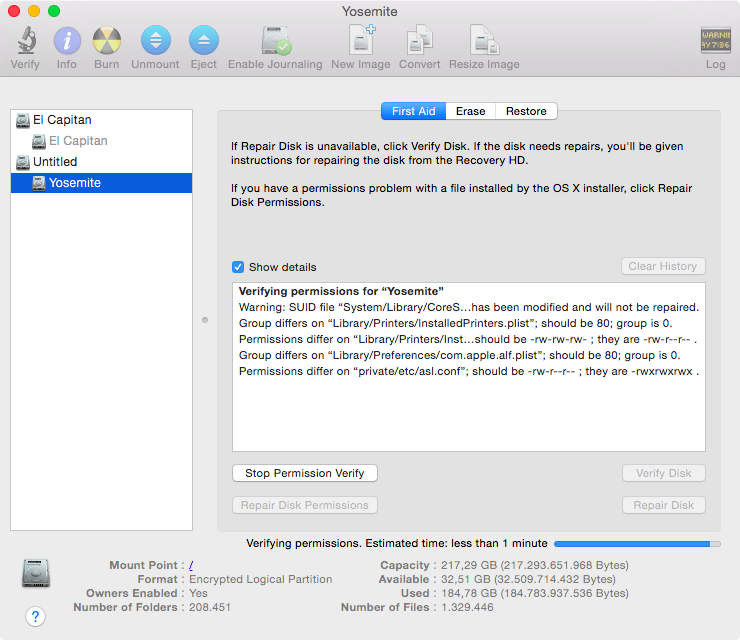Open the Info toolbar icon
Viewport: 740px width, 640px height.
click(x=66, y=41)
